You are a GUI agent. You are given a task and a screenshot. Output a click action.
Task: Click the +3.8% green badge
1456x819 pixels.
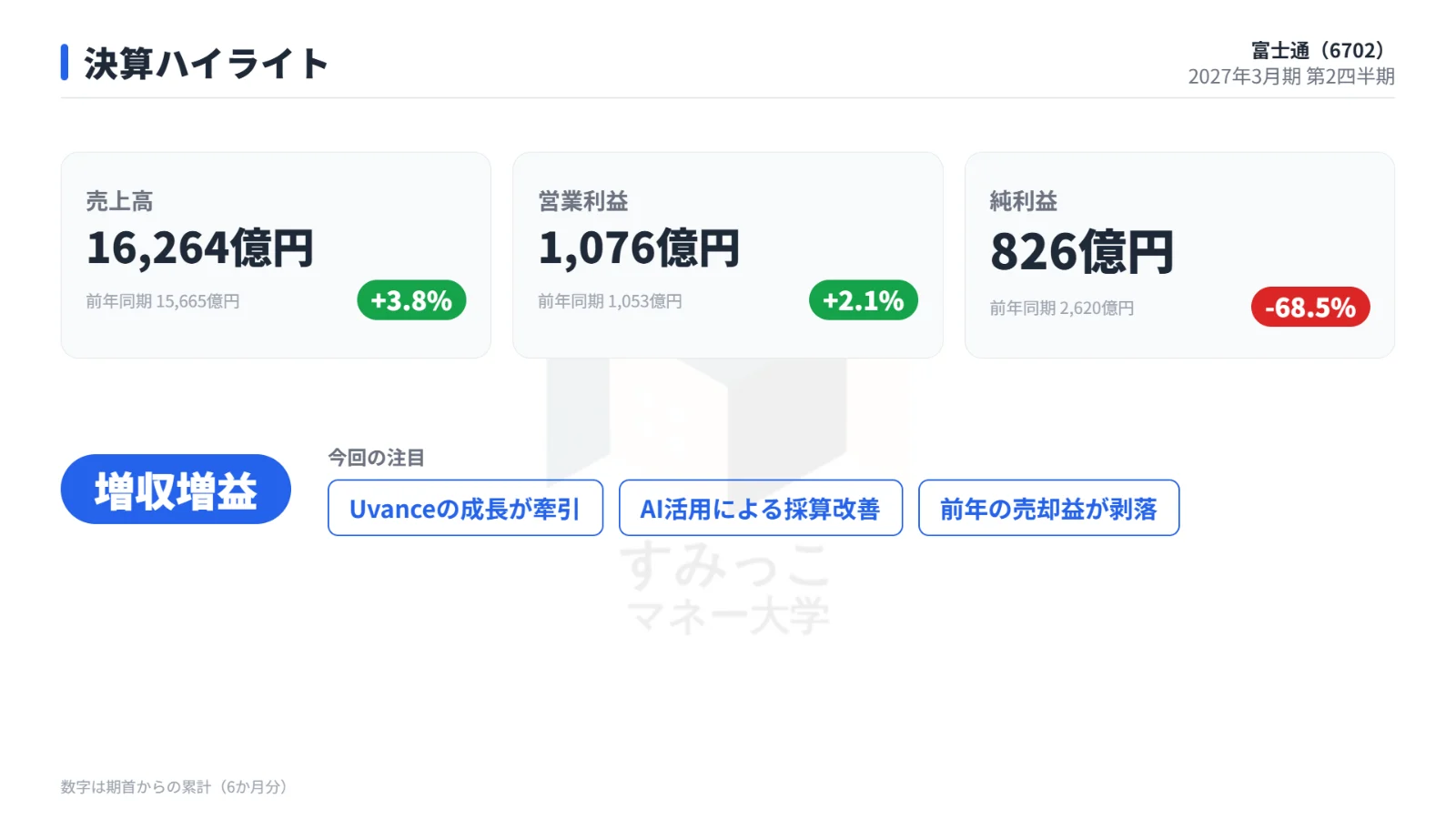tap(411, 300)
